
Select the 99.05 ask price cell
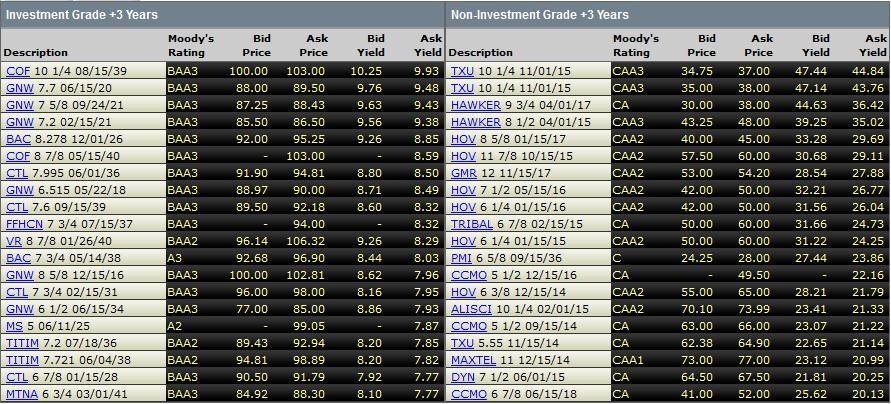pyautogui.click(x=311, y=326)
